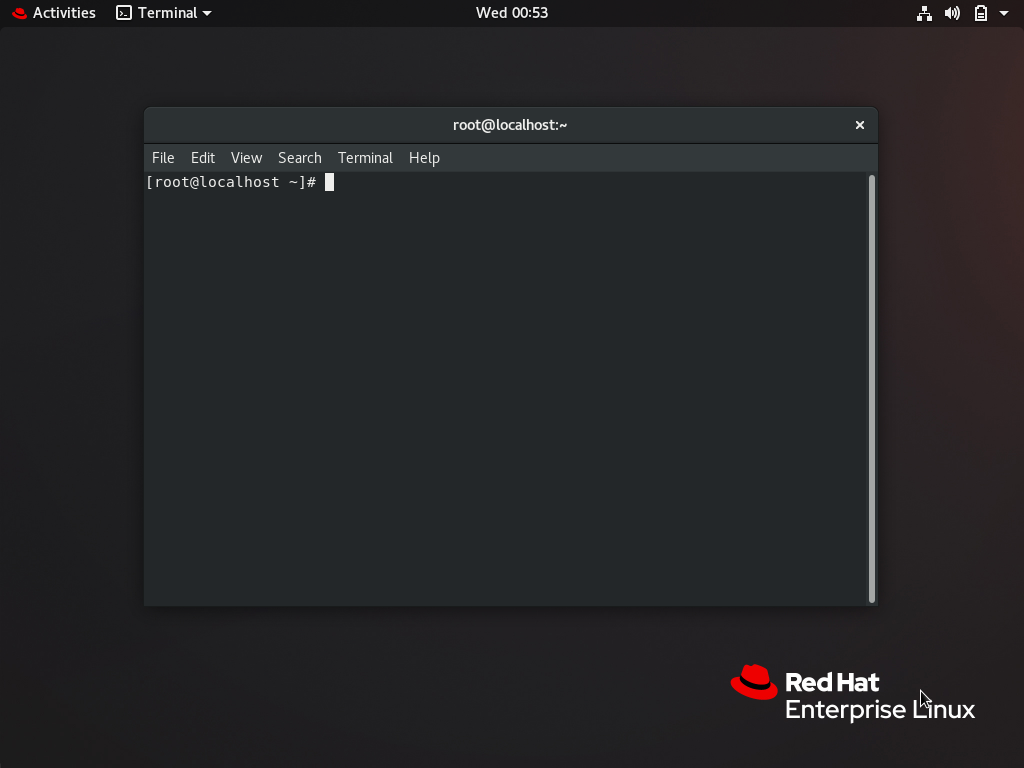
Task: Open the Activities overview
Action: pos(54,13)
